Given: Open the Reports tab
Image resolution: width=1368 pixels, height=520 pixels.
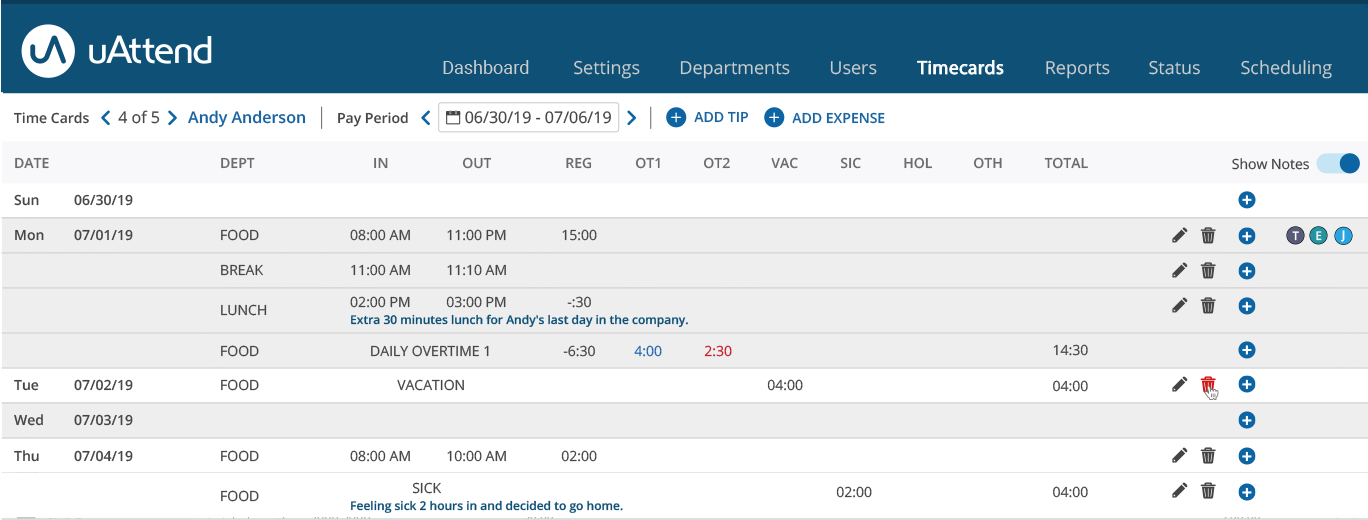Looking at the screenshot, I should (1077, 68).
